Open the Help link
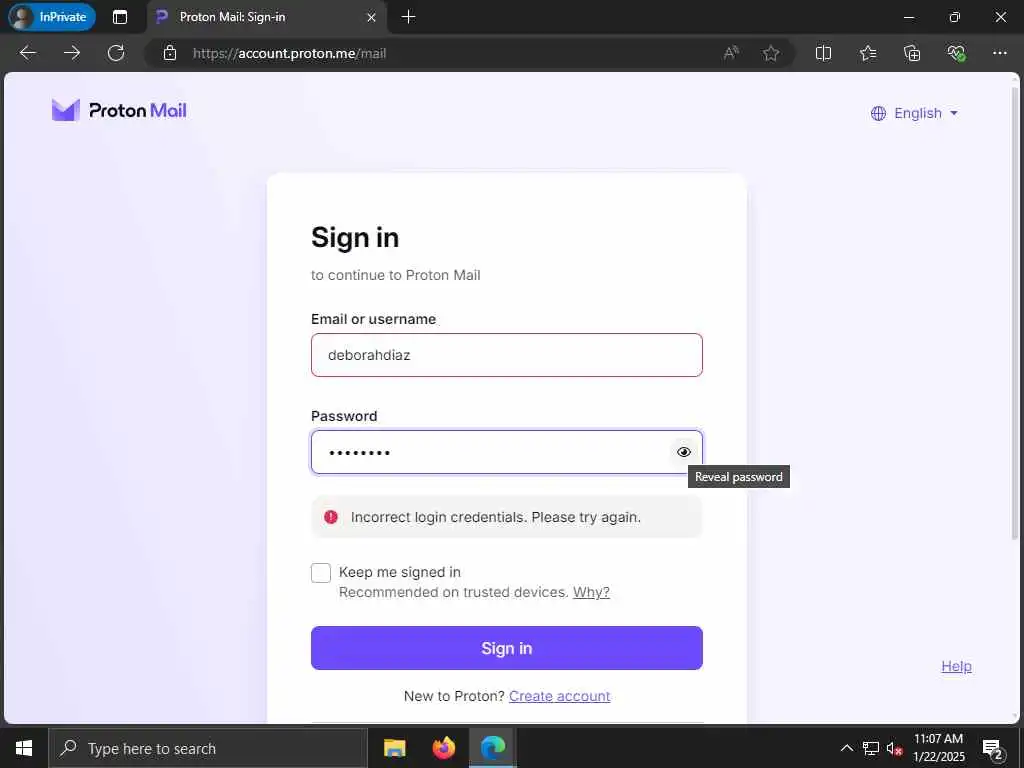Viewport: 1024px width, 768px height. coord(956,666)
